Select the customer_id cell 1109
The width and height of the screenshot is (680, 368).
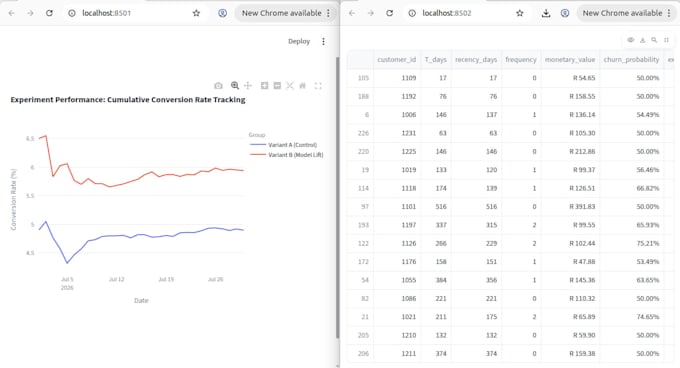pos(396,78)
